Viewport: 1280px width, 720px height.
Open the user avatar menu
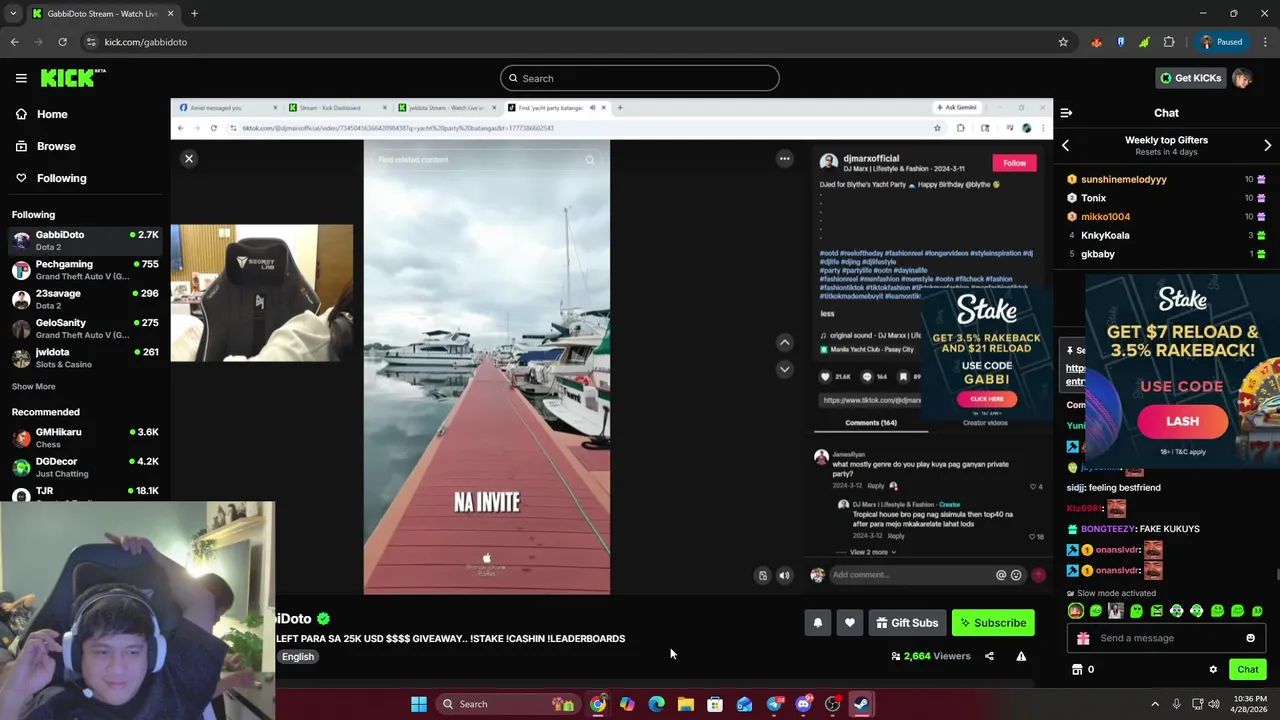(1242, 78)
